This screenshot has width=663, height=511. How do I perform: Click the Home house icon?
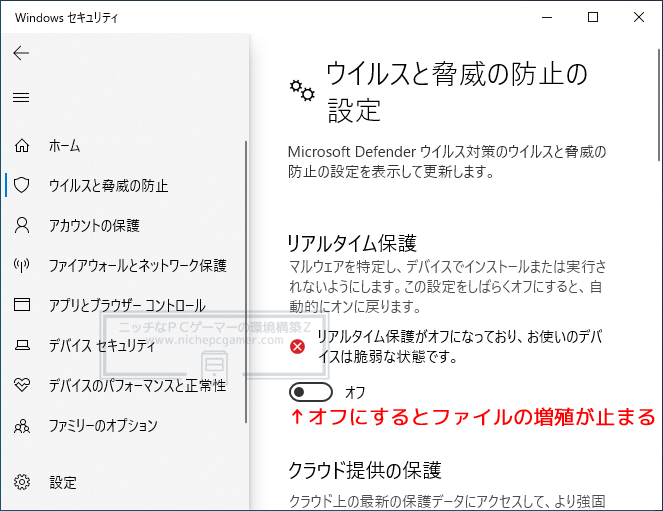point(22,145)
